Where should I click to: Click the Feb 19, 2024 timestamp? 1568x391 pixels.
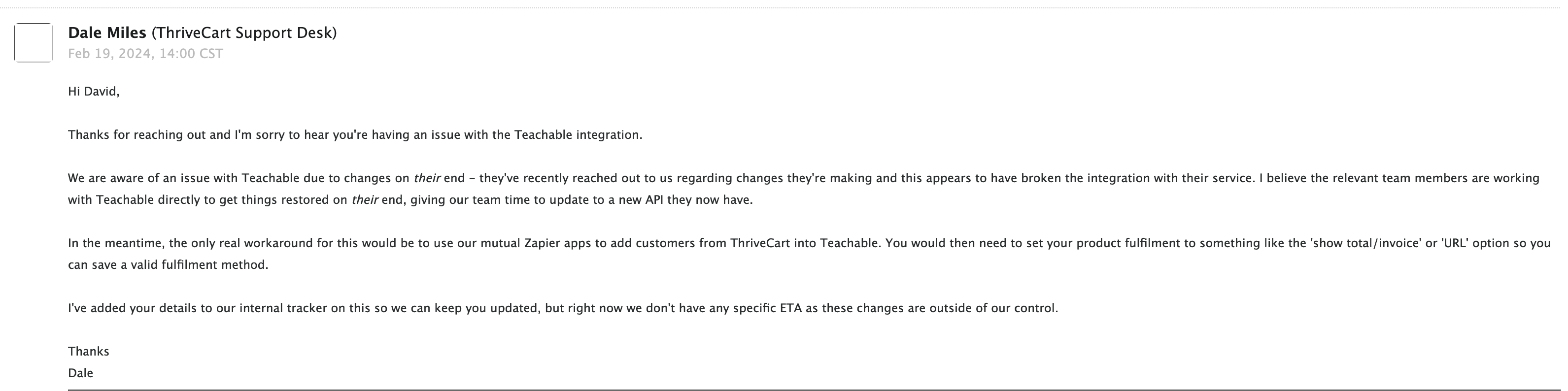145,54
